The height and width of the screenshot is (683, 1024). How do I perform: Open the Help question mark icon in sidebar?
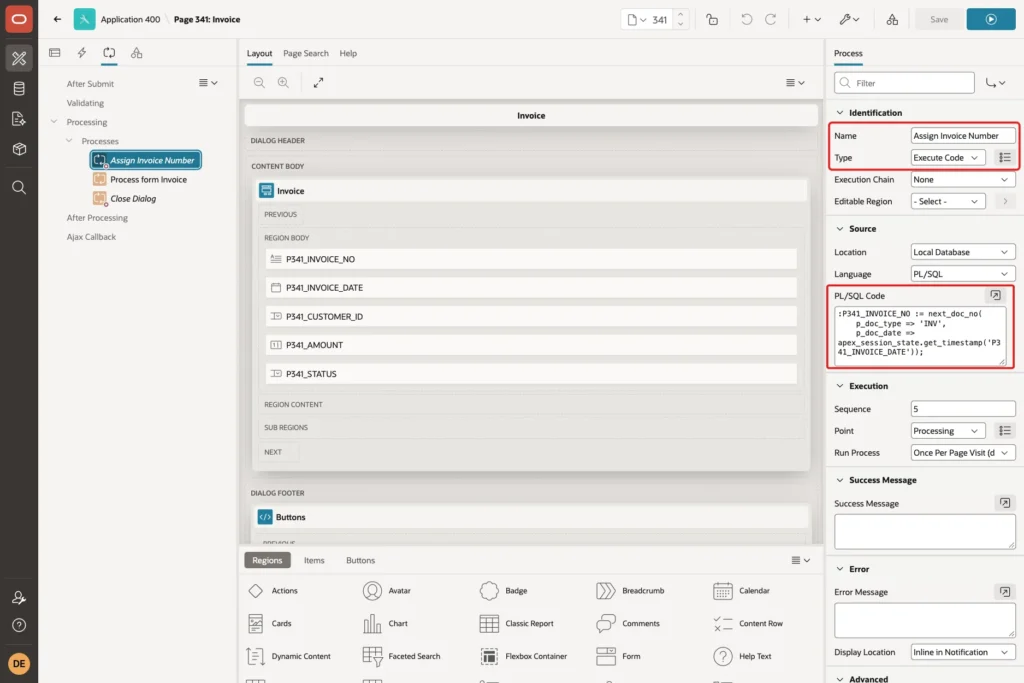point(19,626)
